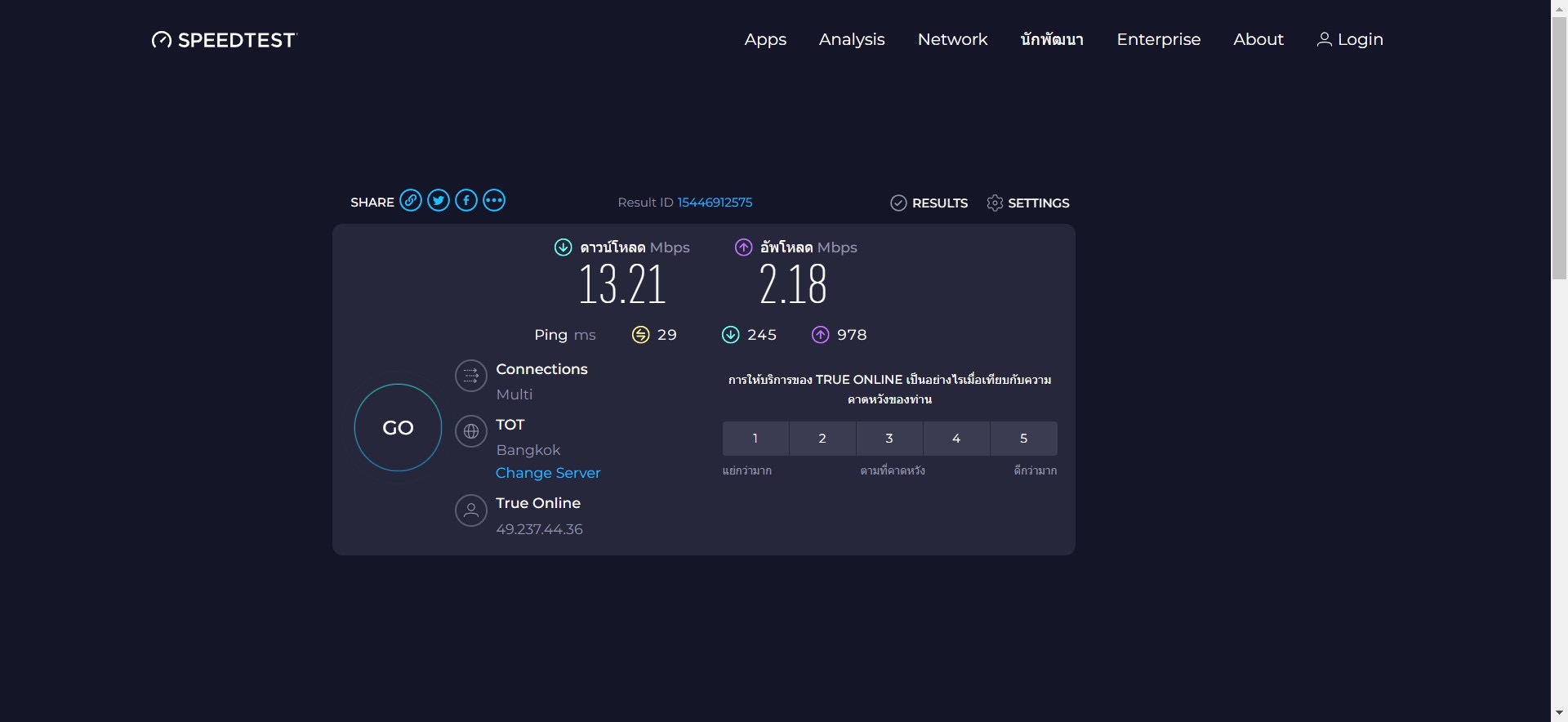Click the scrollbar down arrow

[x=1559, y=714]
